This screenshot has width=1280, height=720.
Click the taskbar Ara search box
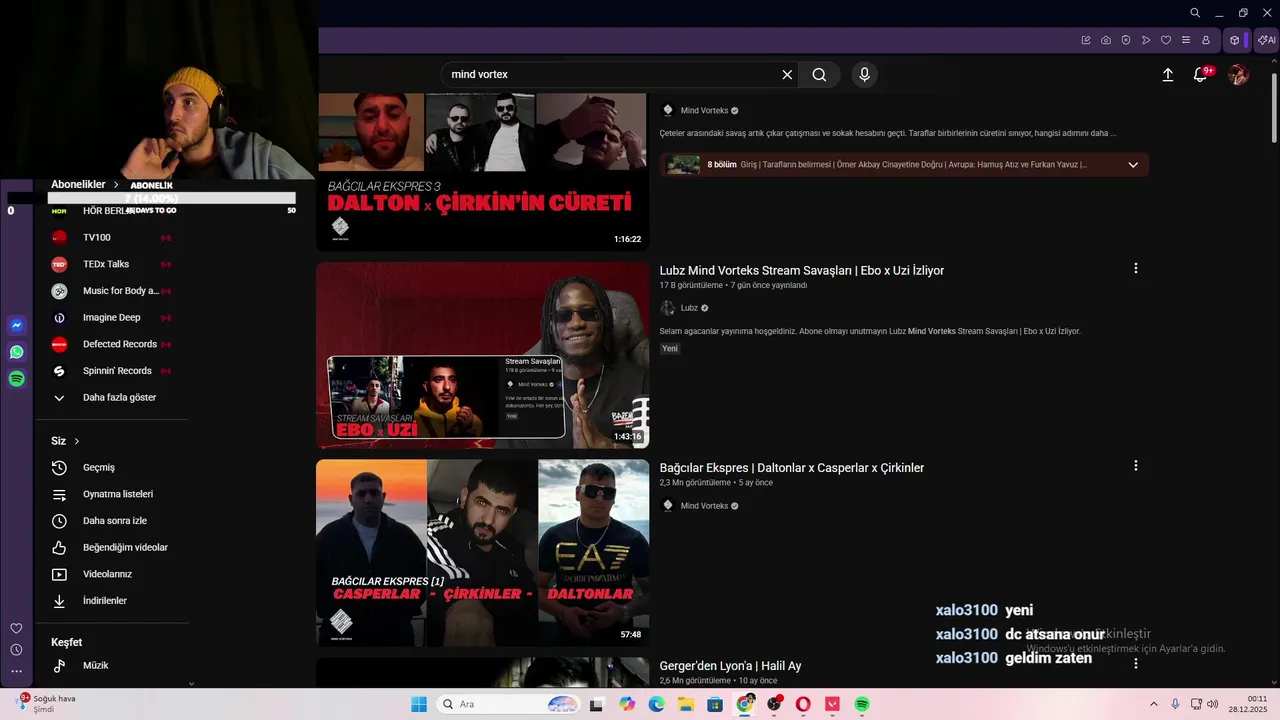point(510,704)
